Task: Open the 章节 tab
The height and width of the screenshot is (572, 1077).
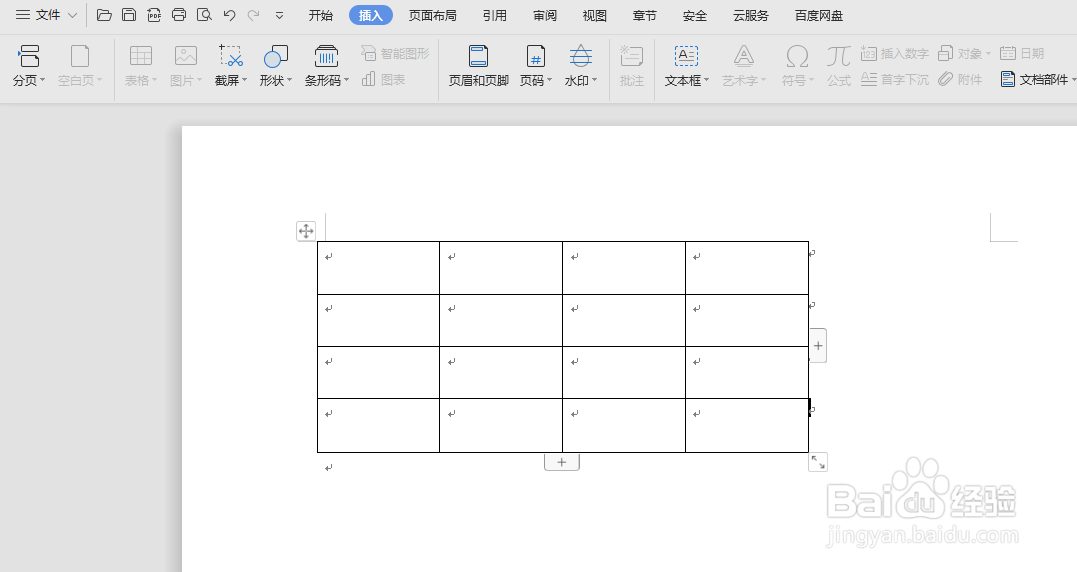Action: tap(644, 15)
